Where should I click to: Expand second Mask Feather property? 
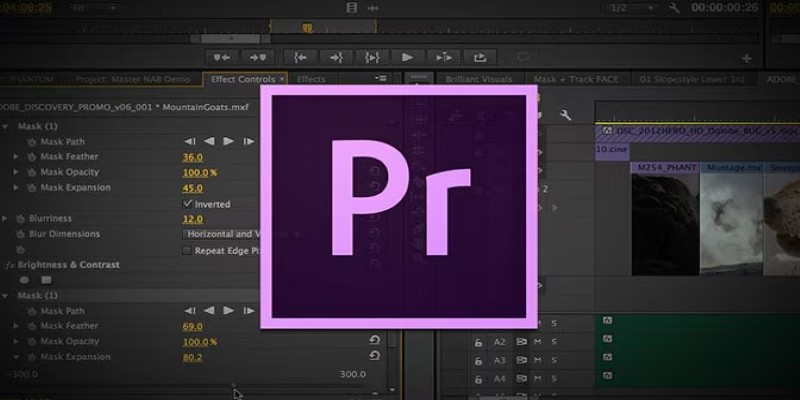16,326
